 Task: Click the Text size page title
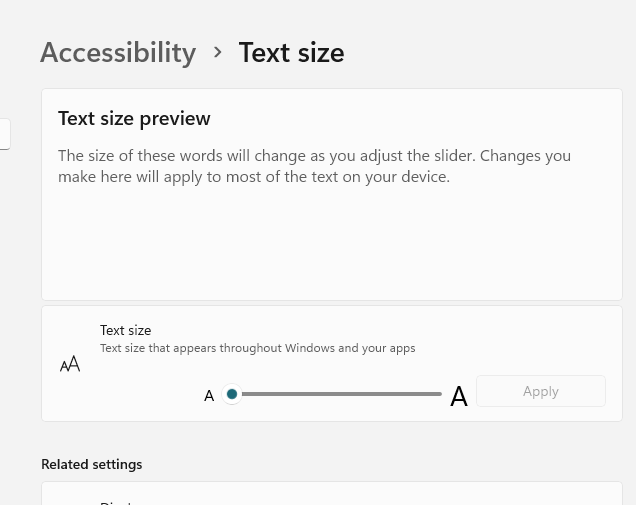tap(292, 53)
